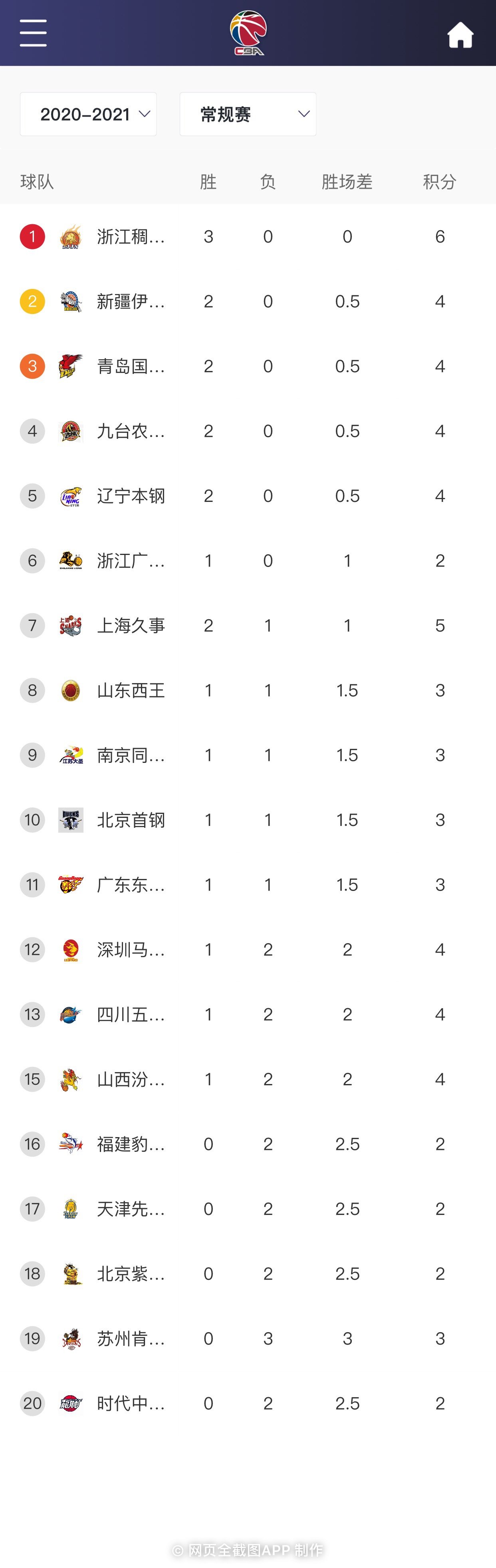Viewport: 496px width, 1568px height.
Task: Click the 胜场差 column header
Action: pyautogui.click(x=347, y=182)
